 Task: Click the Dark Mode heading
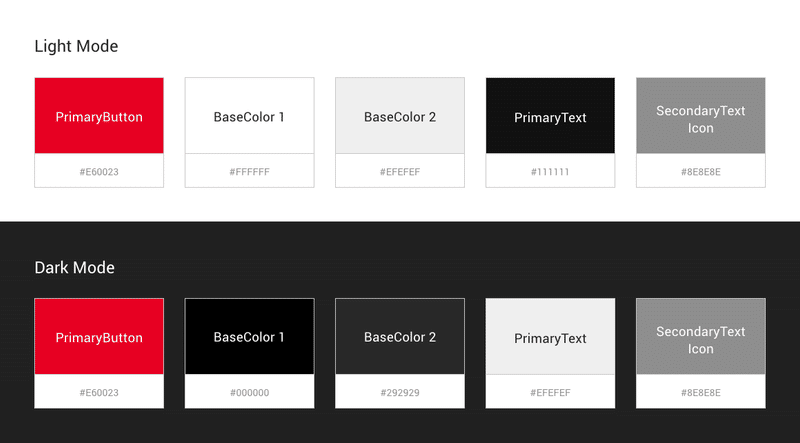(x=74, y=267)
